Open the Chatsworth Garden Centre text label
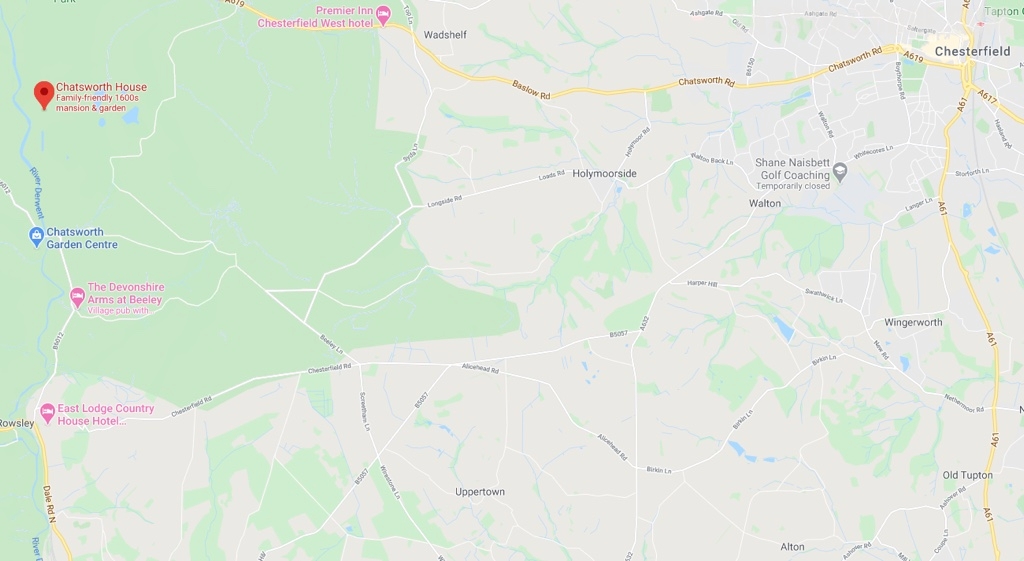The width and height of the screenshot is (1024, 561). click(82, 238)
